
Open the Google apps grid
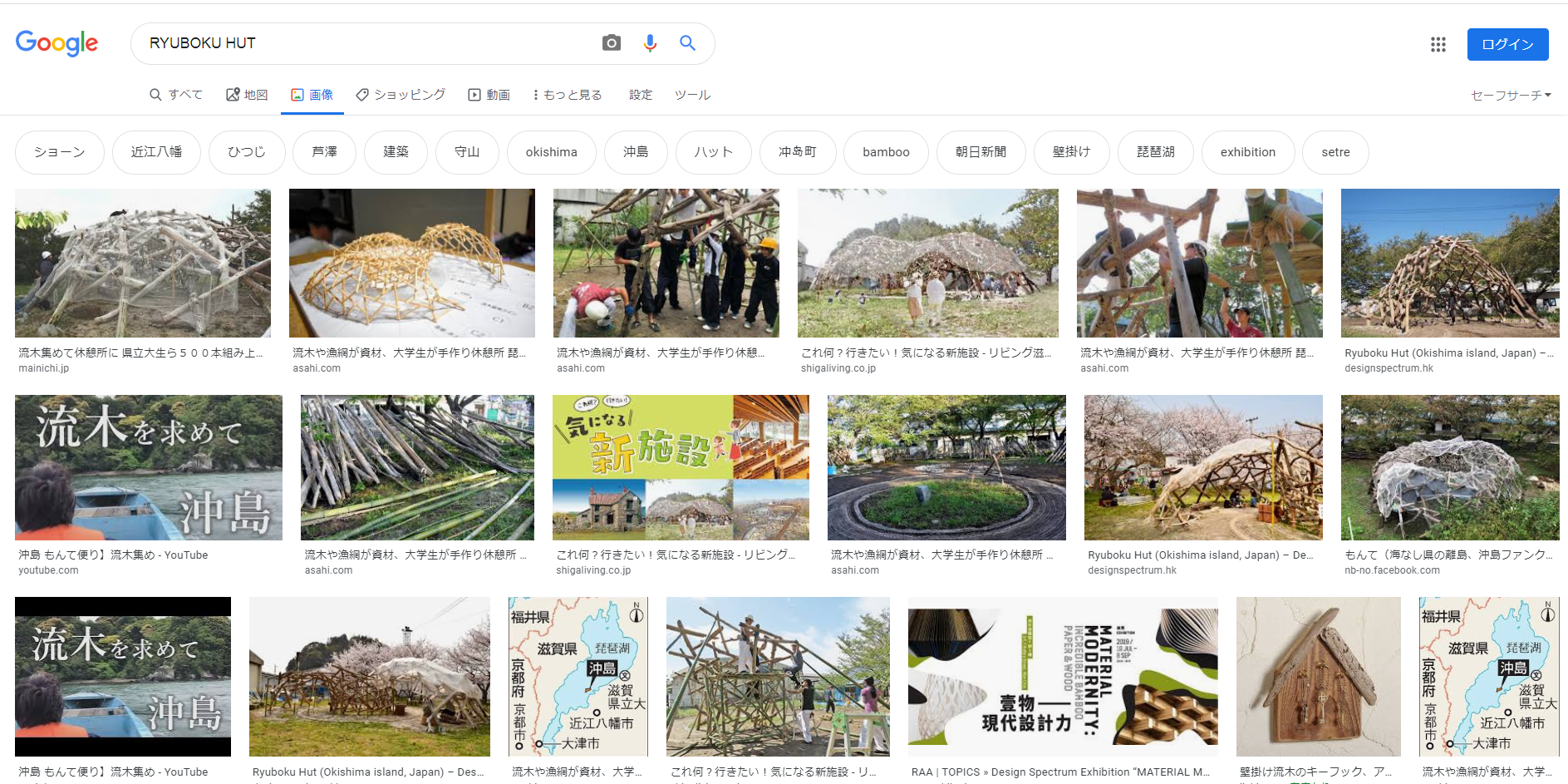(1438, 44)
